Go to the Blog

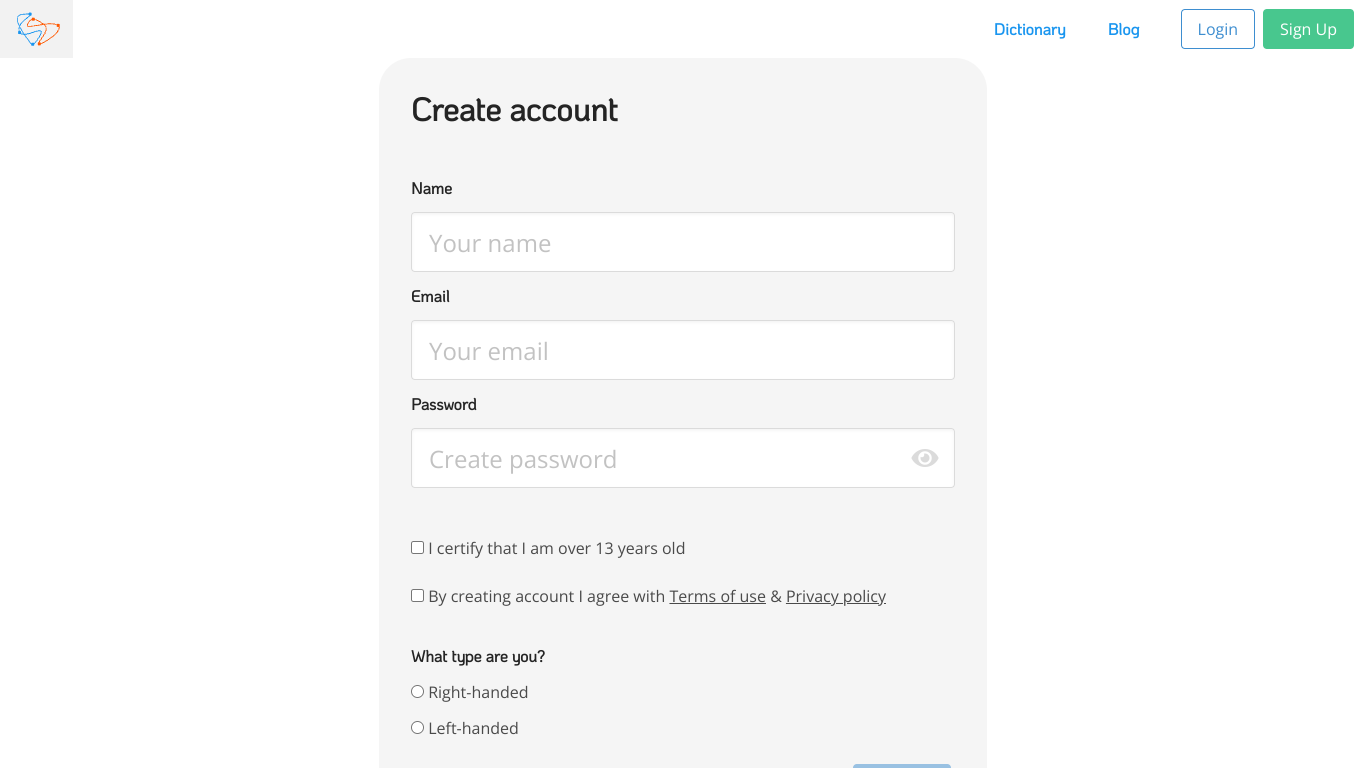coord(1124,29)
